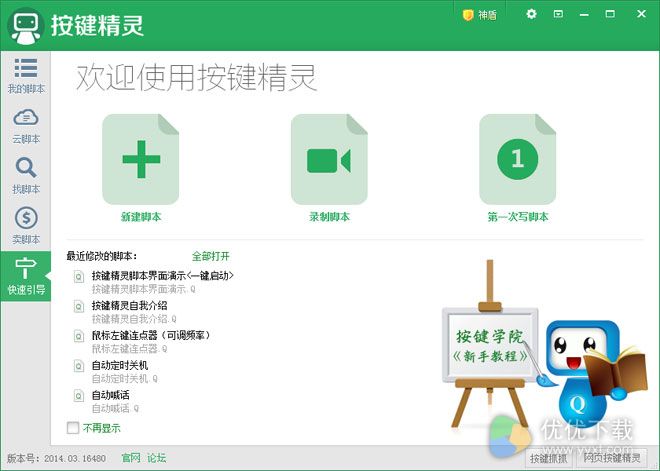Click the 按键学院 新手教程 easel board
Image resolution: width=660 pixels, height=471 pixels.
point(490,345)
